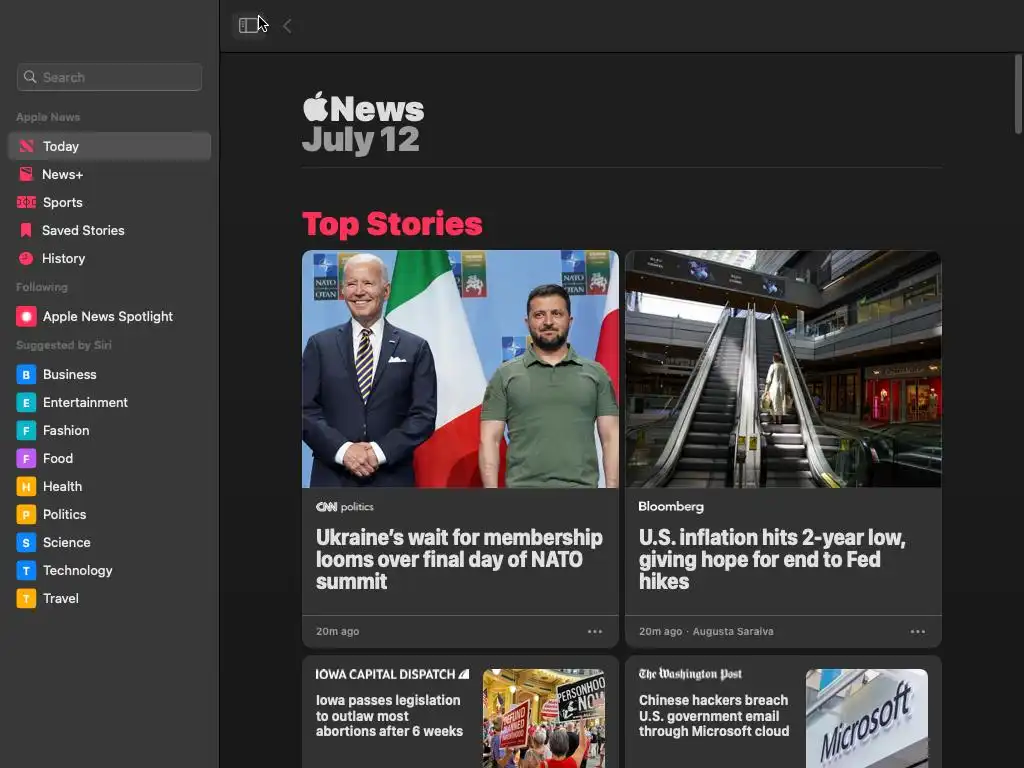Open the Science topic label
1024x768 pixels.
67,543
